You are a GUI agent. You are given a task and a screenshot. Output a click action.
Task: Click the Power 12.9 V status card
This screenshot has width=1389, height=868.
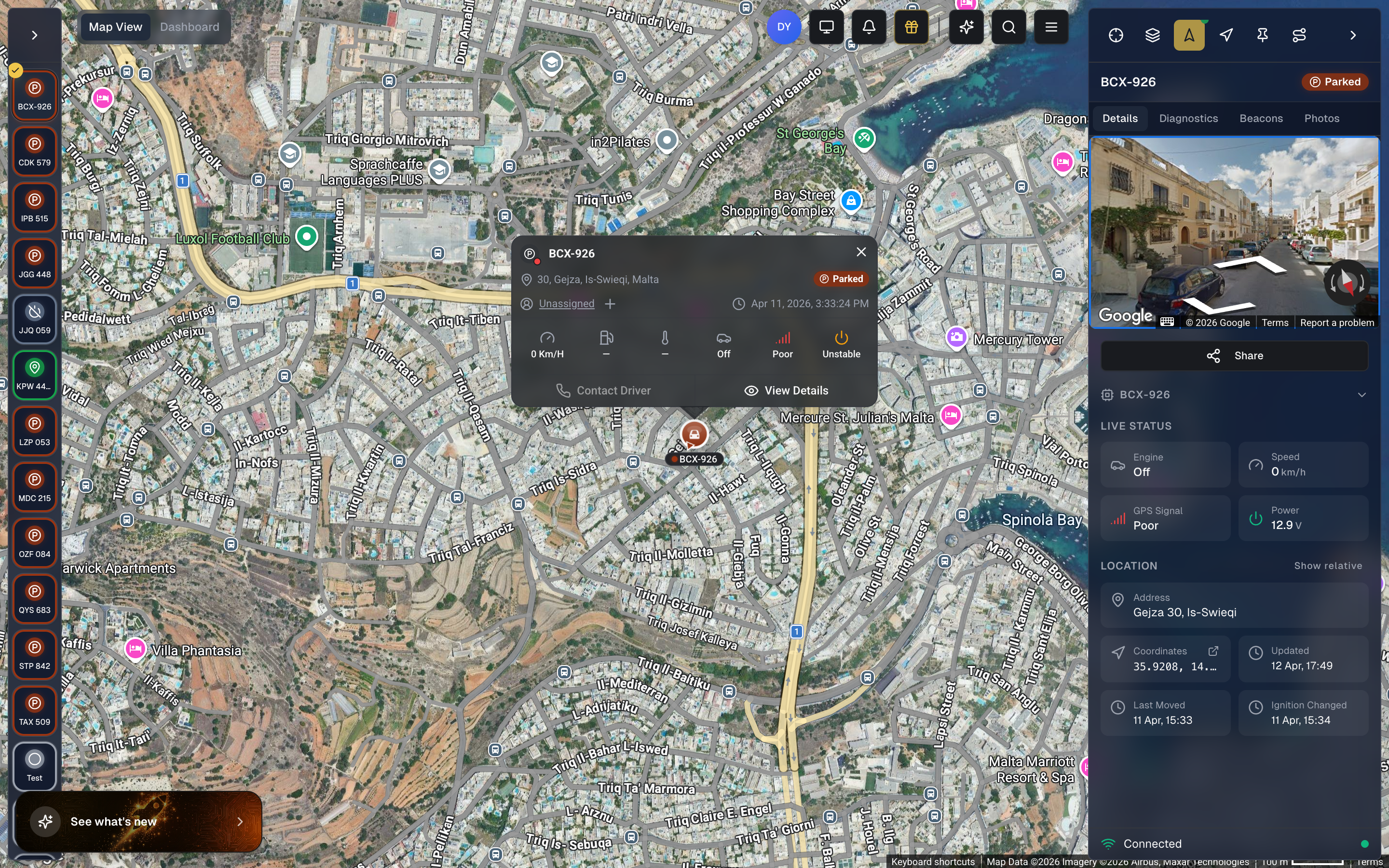(1303, 518)
